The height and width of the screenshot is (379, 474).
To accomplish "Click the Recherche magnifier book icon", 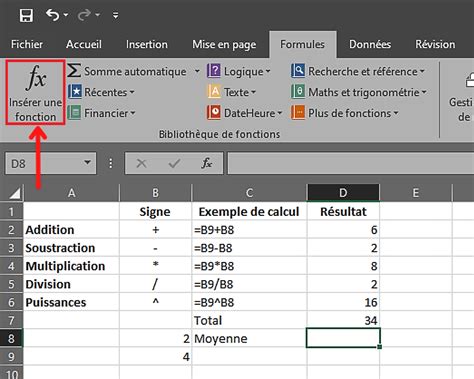I will (x=298, y=71).
